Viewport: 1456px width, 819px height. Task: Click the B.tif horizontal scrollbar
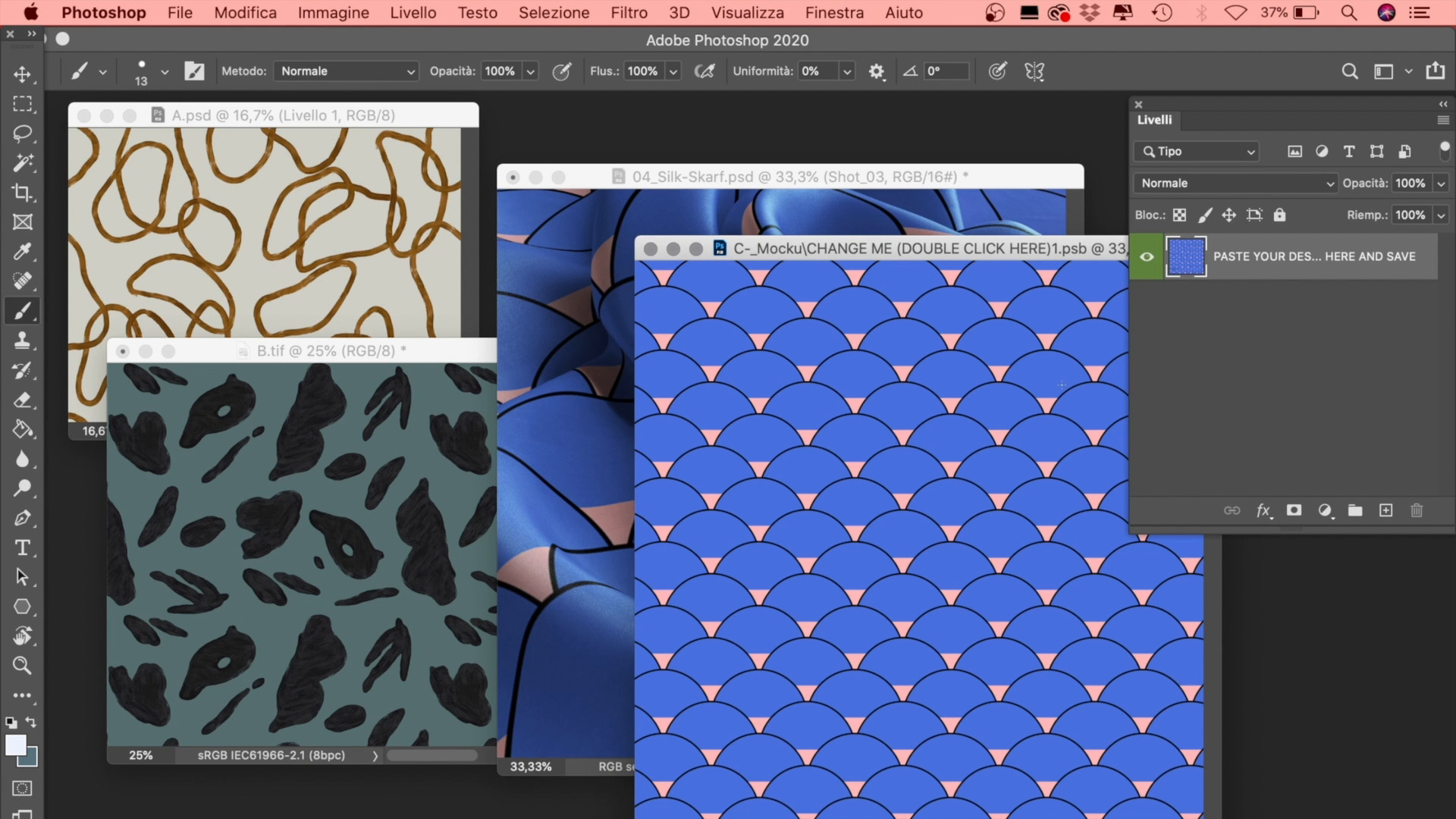[432, 755]
